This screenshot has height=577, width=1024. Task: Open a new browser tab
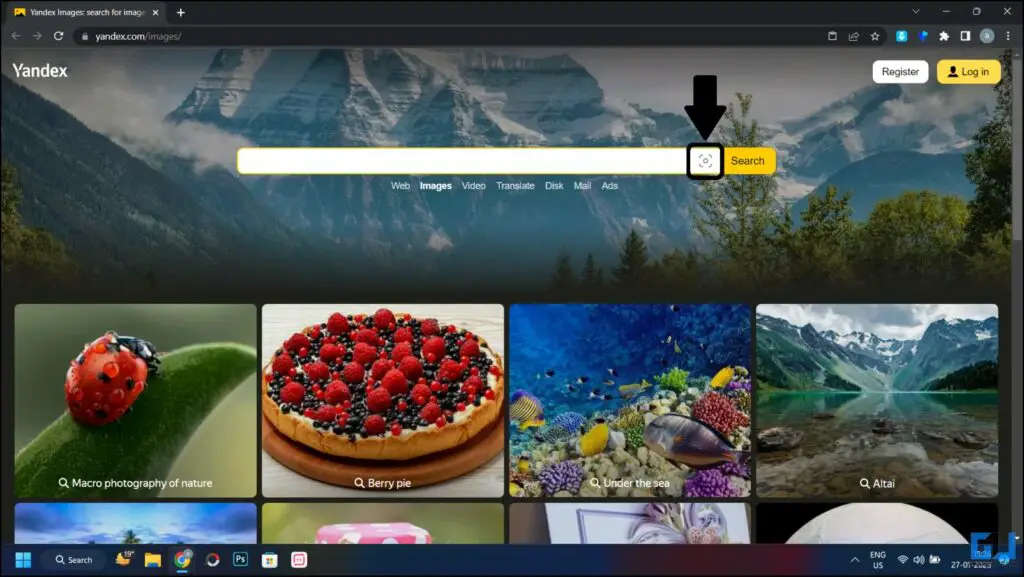[x=181, y=12]
